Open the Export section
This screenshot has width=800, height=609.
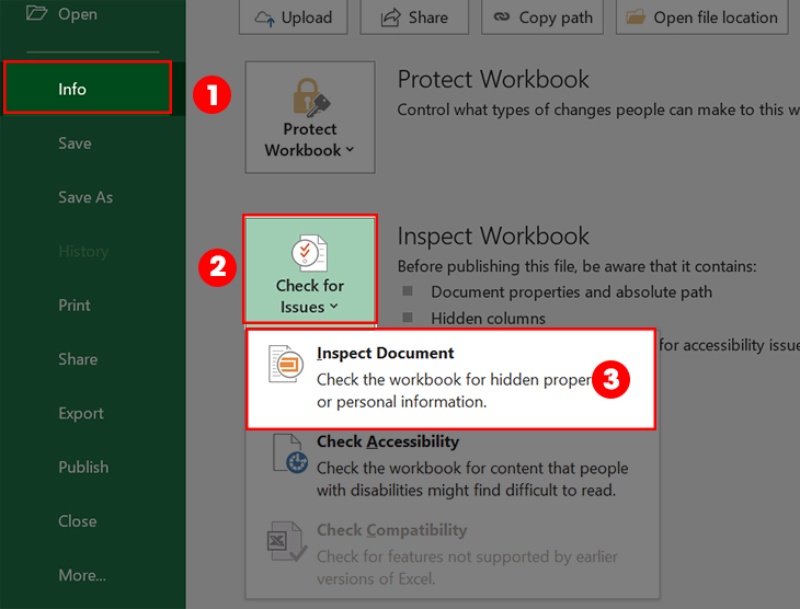[x=78, y=413]
